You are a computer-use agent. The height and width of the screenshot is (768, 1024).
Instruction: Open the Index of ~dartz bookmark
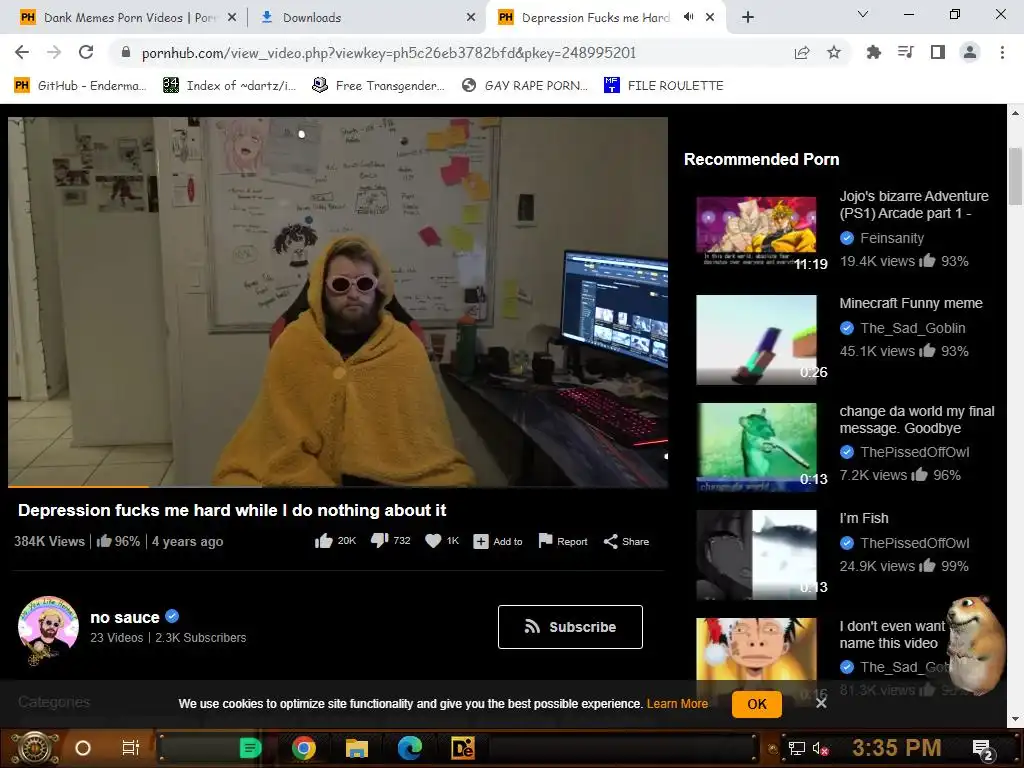[229, 86]
